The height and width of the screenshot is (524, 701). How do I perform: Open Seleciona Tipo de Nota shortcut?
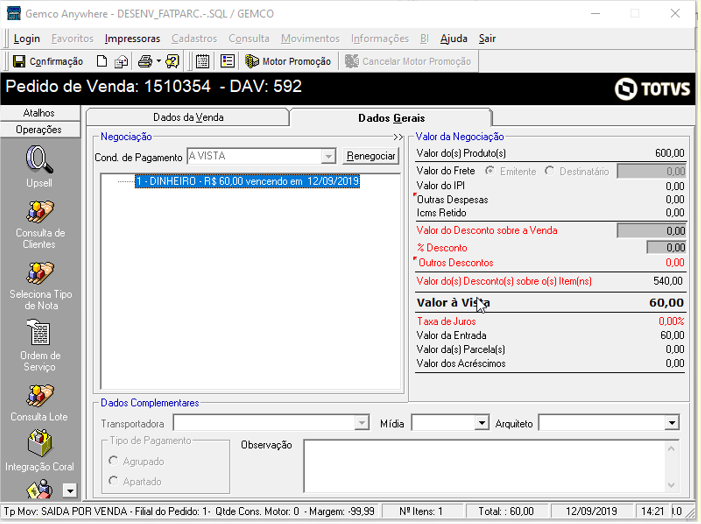pyautogui.click(x=40, y=286)
